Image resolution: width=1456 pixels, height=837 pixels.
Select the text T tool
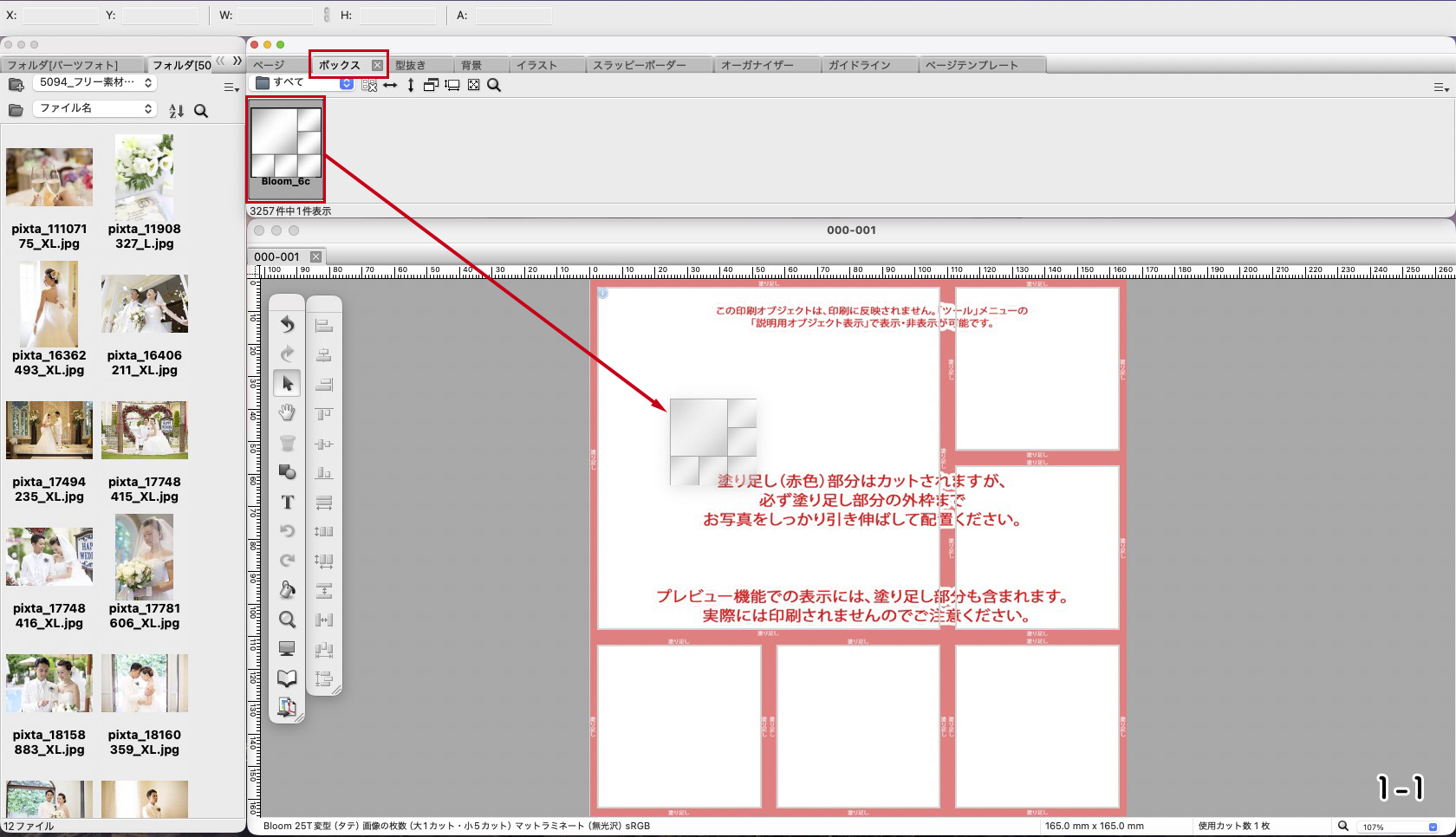(287, 503)
